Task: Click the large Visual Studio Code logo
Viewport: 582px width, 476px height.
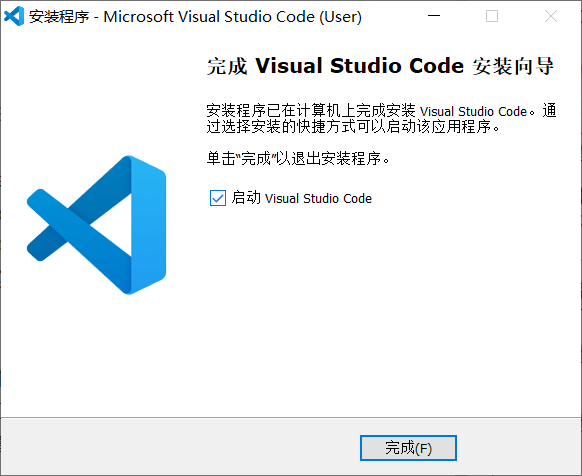Action: (x=97, y=225)
